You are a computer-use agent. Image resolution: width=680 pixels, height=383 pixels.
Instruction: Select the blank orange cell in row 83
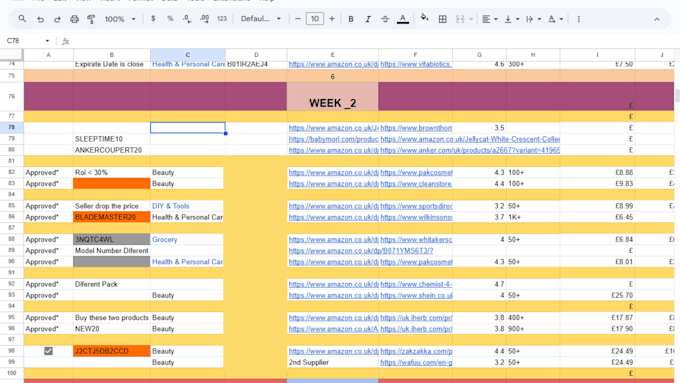click(112, 183)
